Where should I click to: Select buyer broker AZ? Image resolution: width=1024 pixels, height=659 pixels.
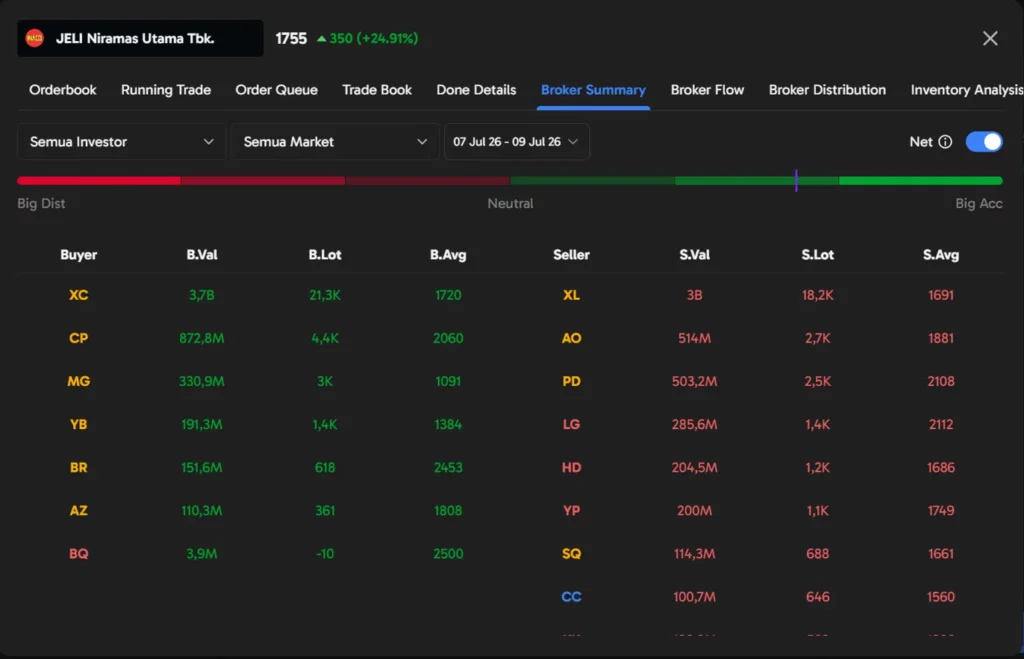(78, 511)
